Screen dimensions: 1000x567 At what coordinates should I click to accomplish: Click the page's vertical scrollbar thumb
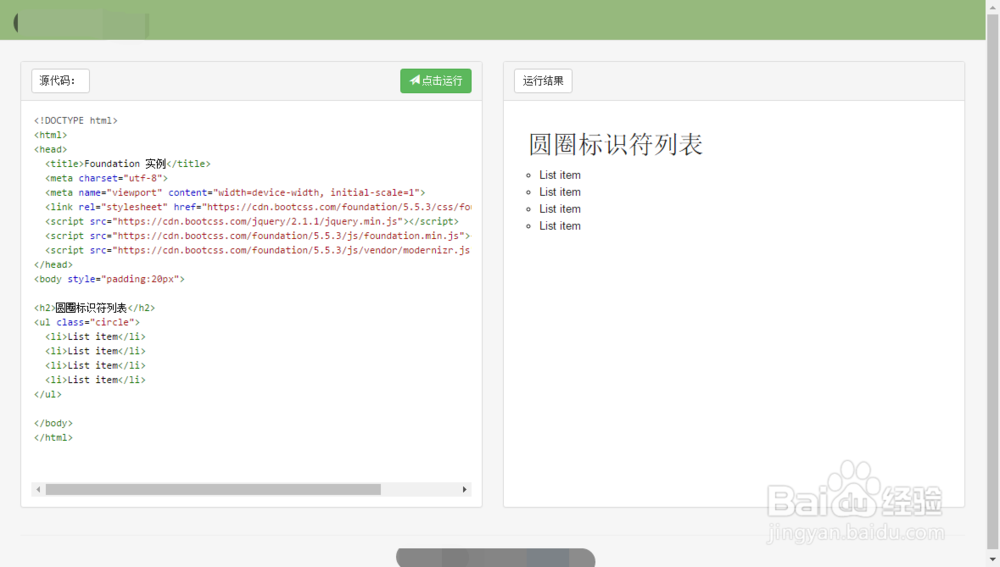point(992,281)
